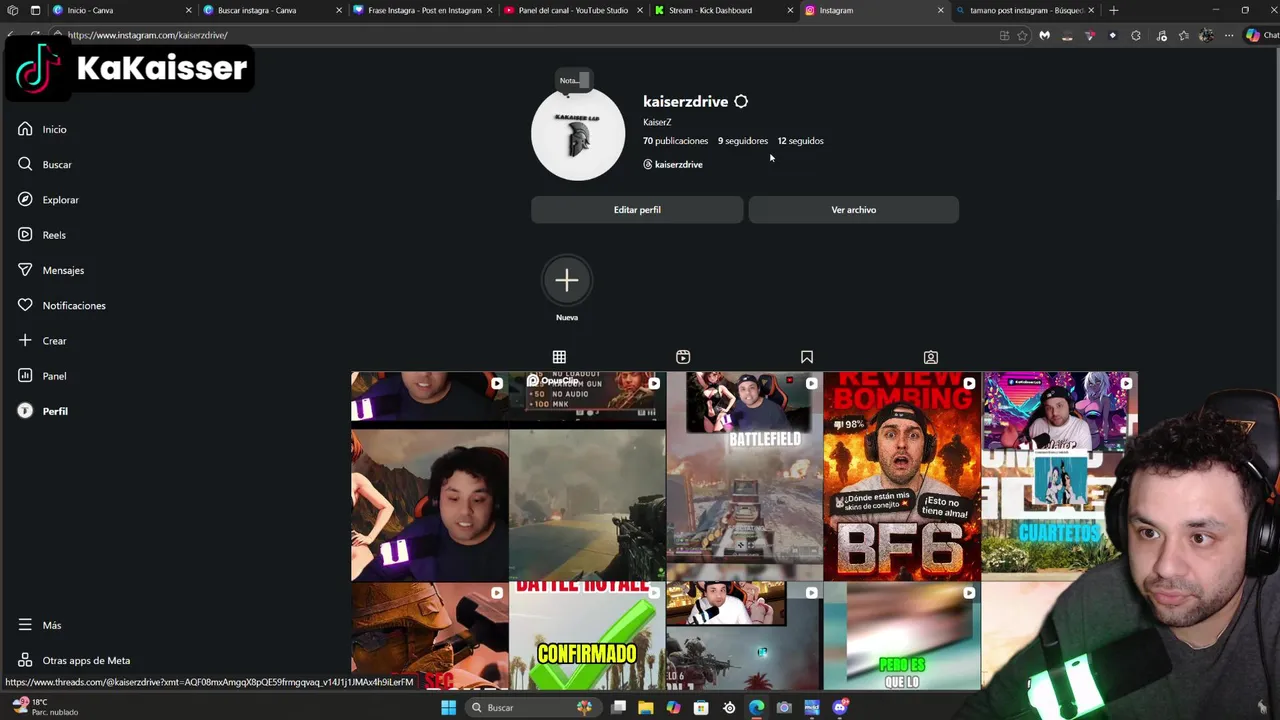Open the Windows Start menu
Viewport: 1280px width, 720px height.
point(449,708)
